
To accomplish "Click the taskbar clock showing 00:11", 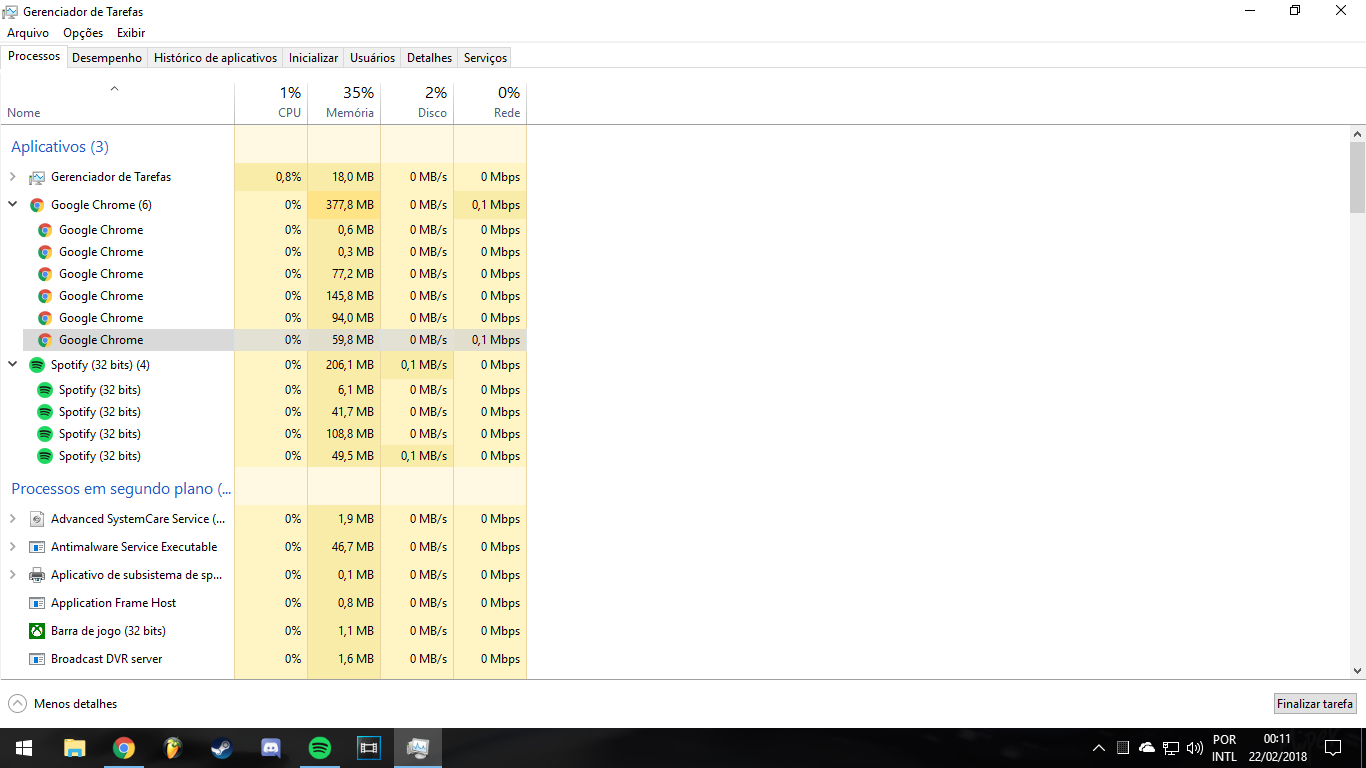I will pos(1278,748).
